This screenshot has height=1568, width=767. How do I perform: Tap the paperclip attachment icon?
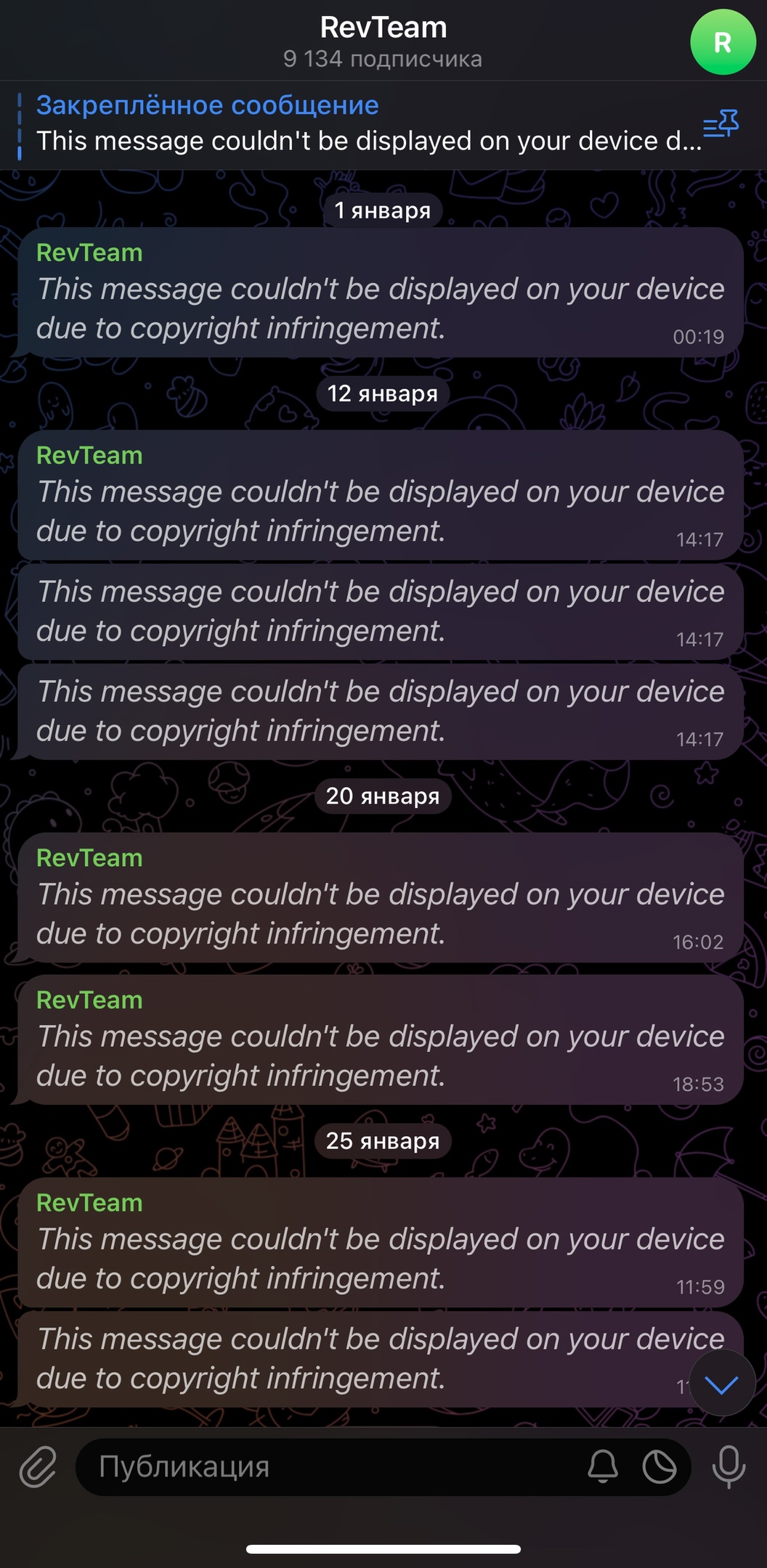38,1466
